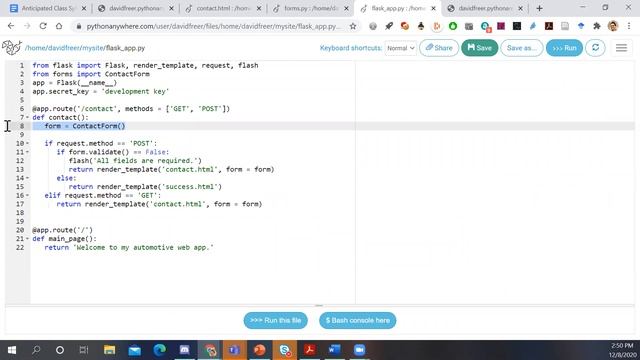Click the circular refresh icon beside Run

point(596,48)
